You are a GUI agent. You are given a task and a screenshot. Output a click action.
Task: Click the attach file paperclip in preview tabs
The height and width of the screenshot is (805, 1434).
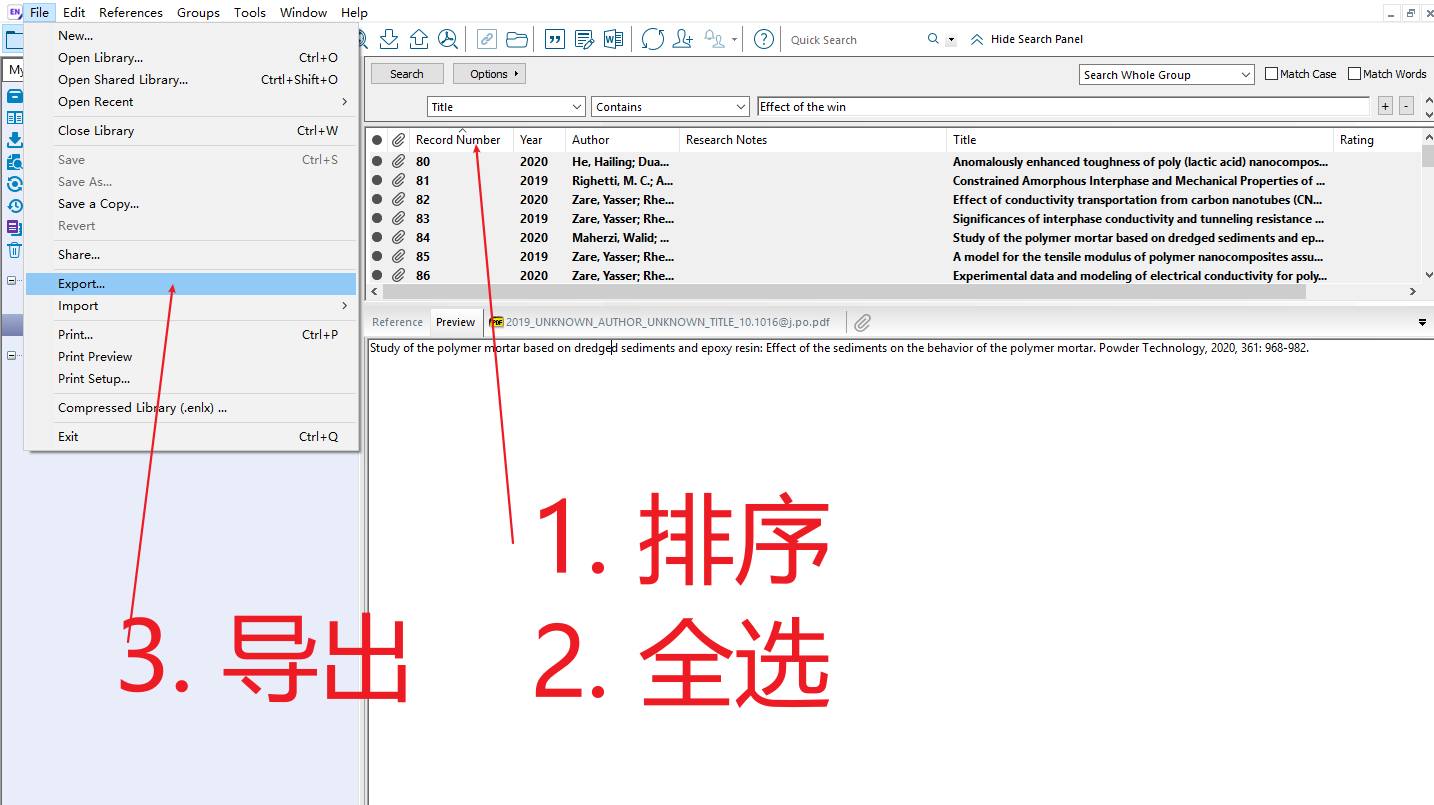tap(862, 322)
